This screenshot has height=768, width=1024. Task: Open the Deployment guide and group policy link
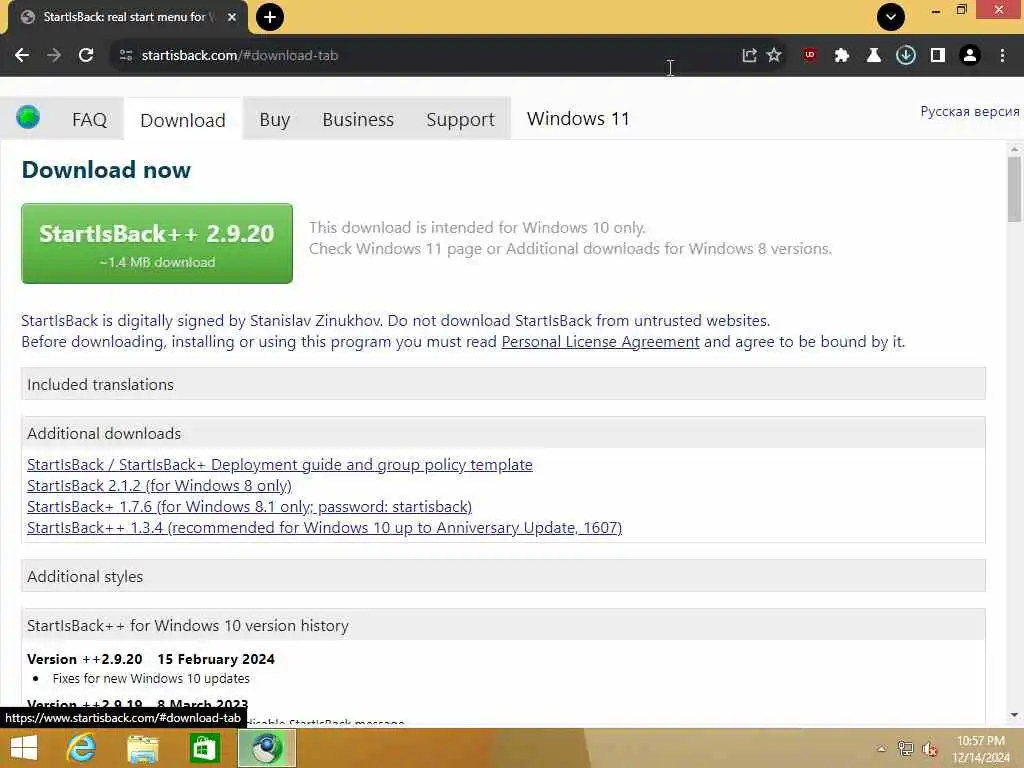[280, 464]
